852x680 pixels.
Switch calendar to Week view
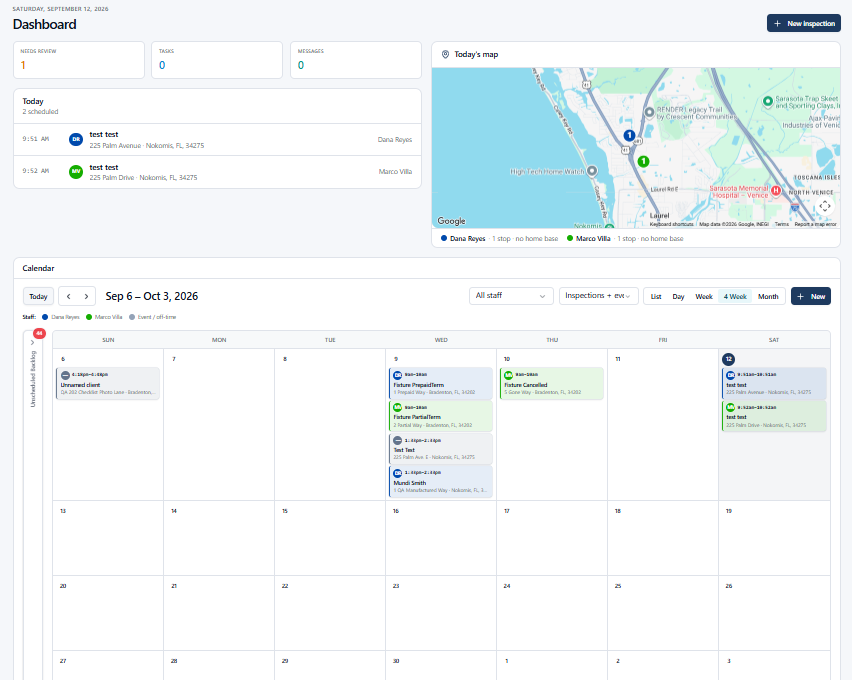(704, 296)
